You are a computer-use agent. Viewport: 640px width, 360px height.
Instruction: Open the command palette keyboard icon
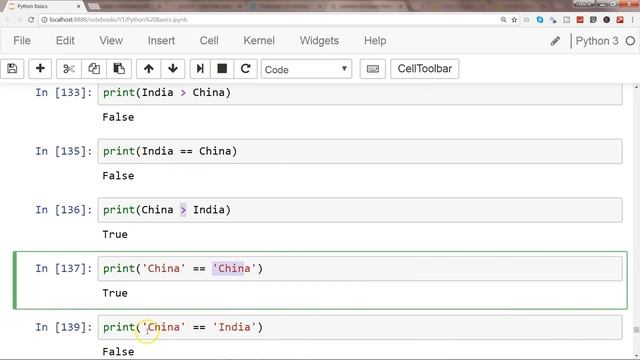373,69
